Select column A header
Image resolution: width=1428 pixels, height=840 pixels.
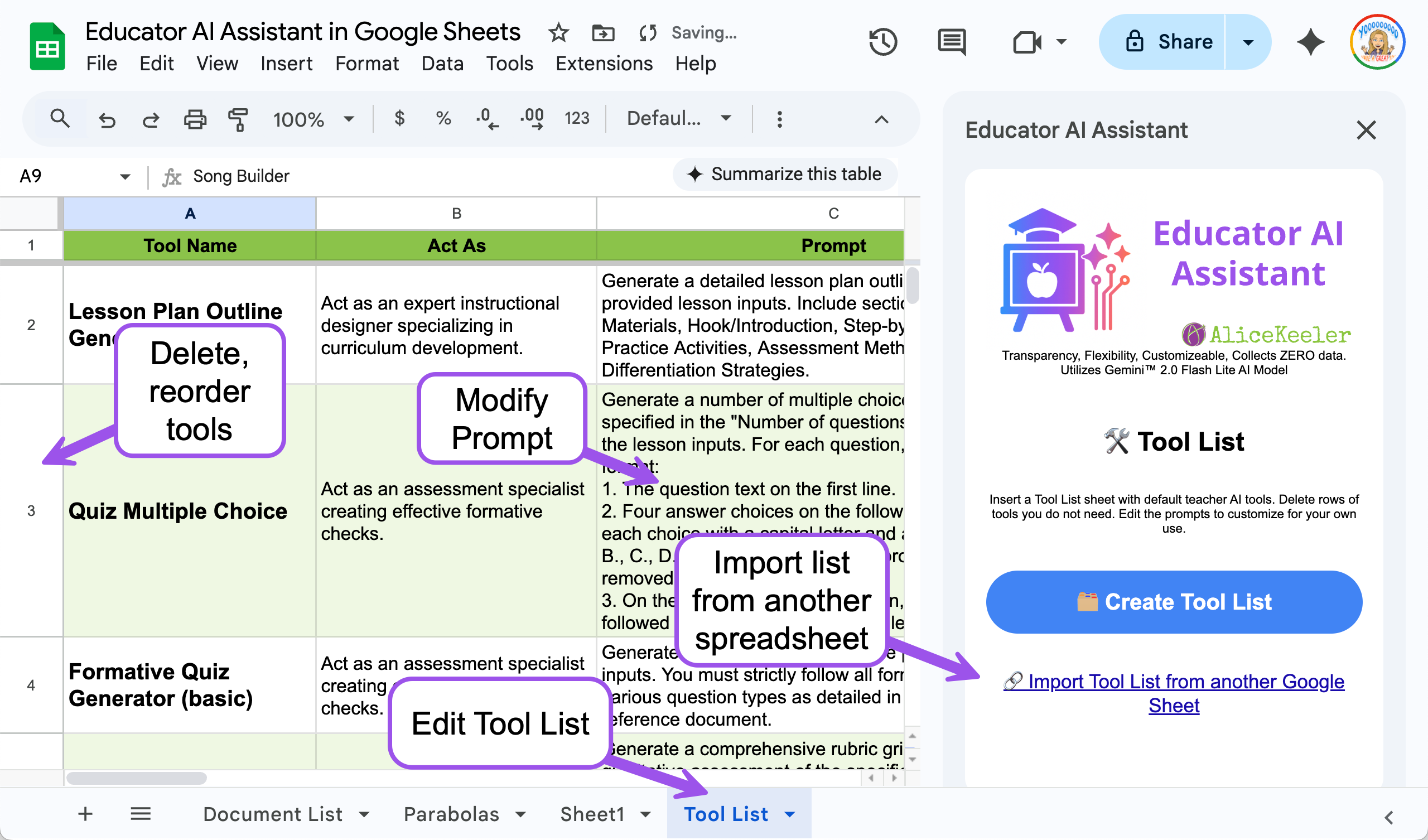pos(190,213)
